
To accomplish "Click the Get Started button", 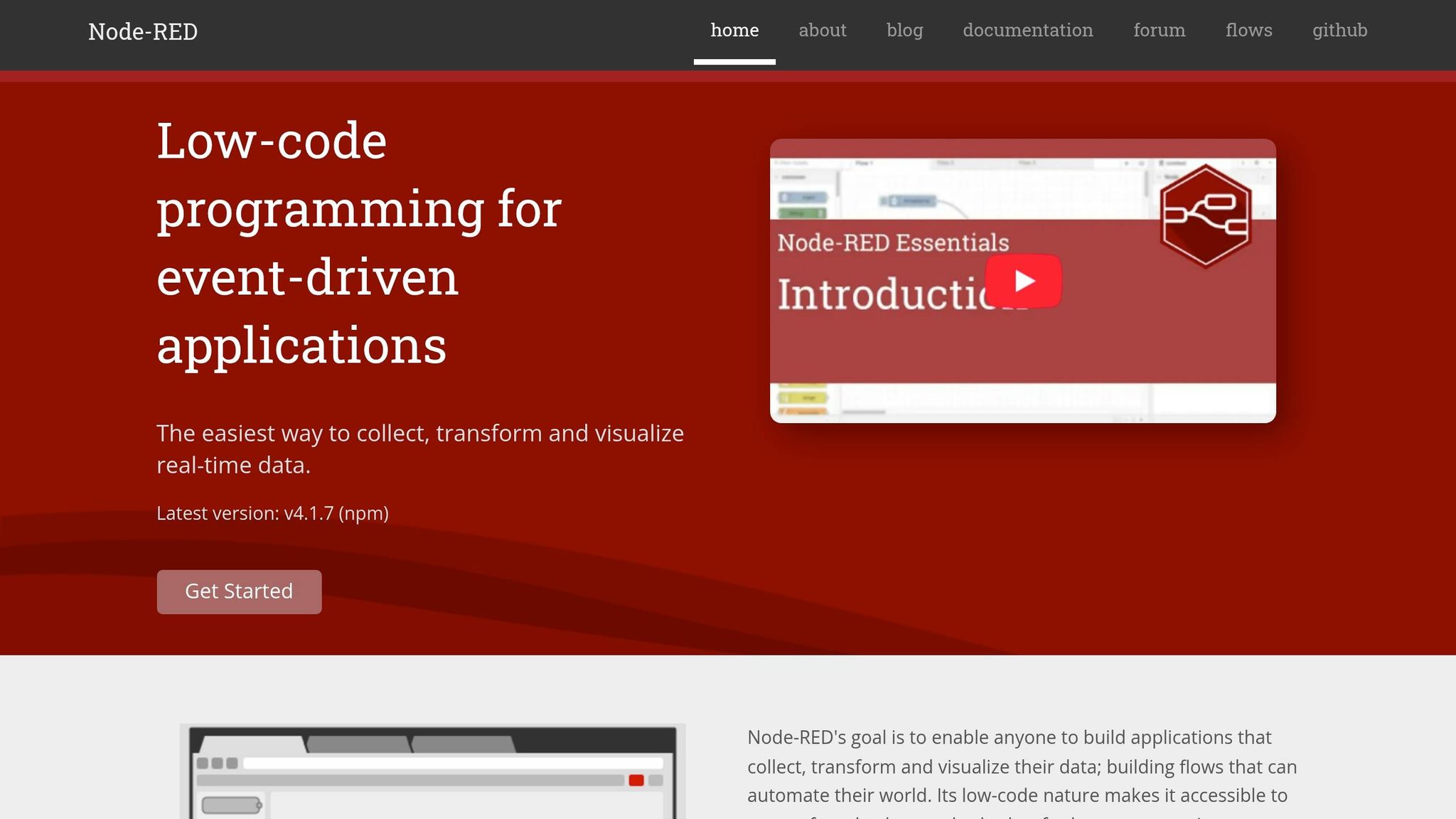I will 239,591.
